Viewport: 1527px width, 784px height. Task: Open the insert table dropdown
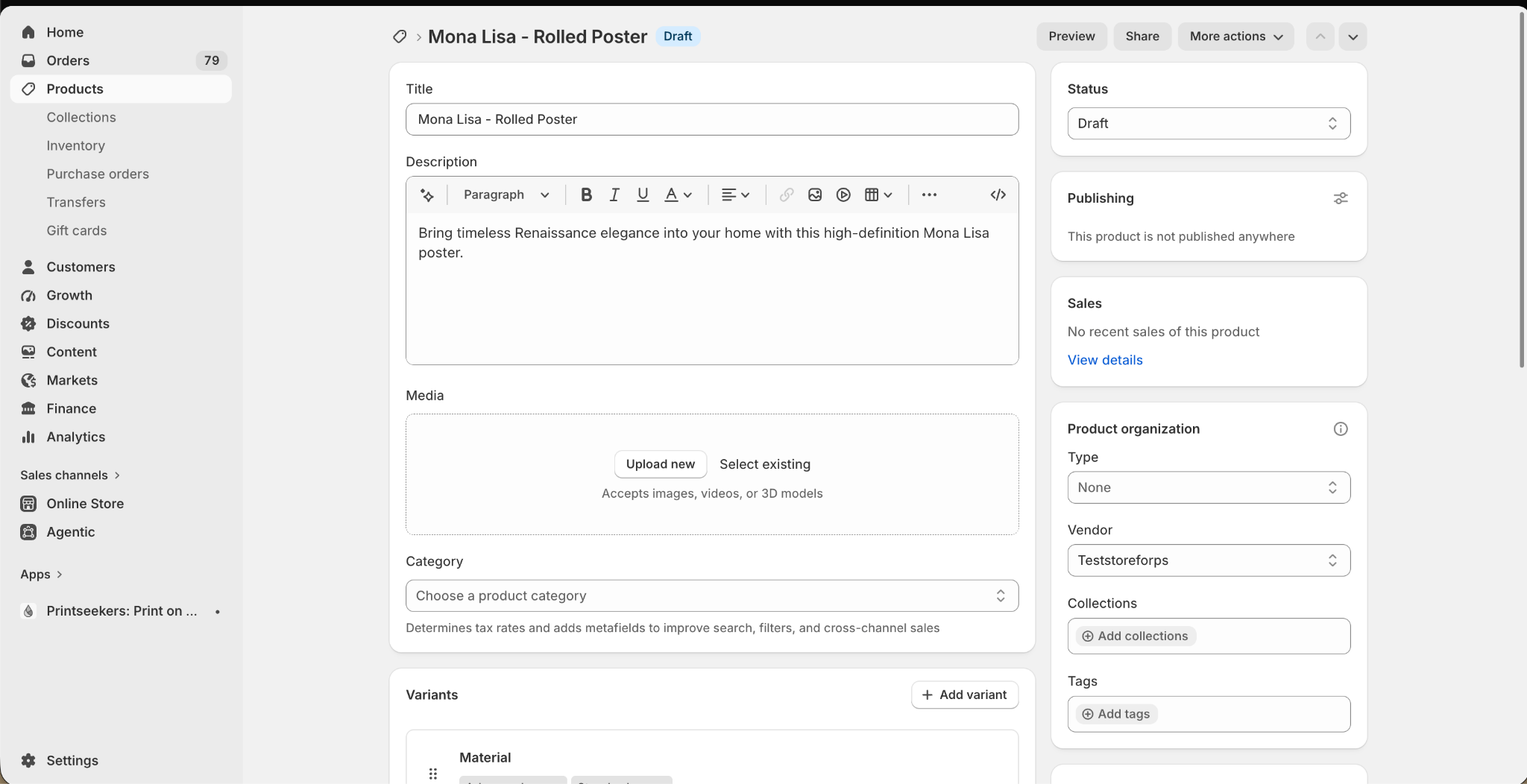878,195
